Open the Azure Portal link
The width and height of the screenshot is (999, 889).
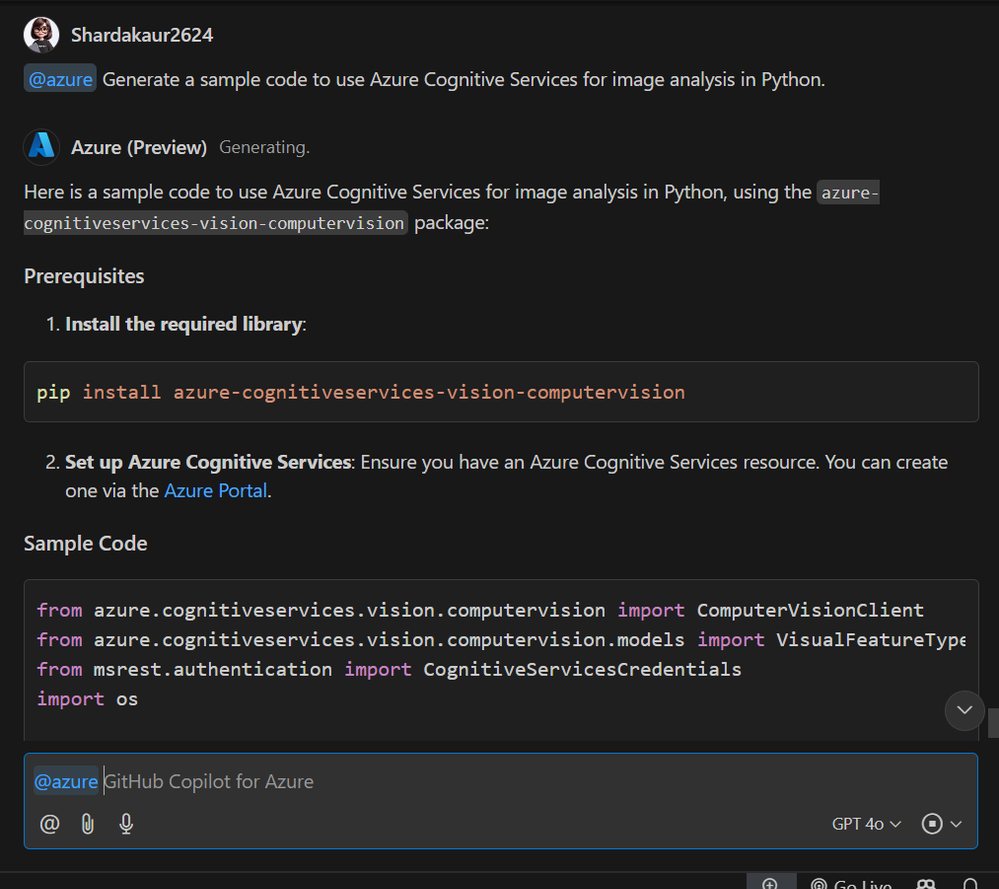(215, 490)
